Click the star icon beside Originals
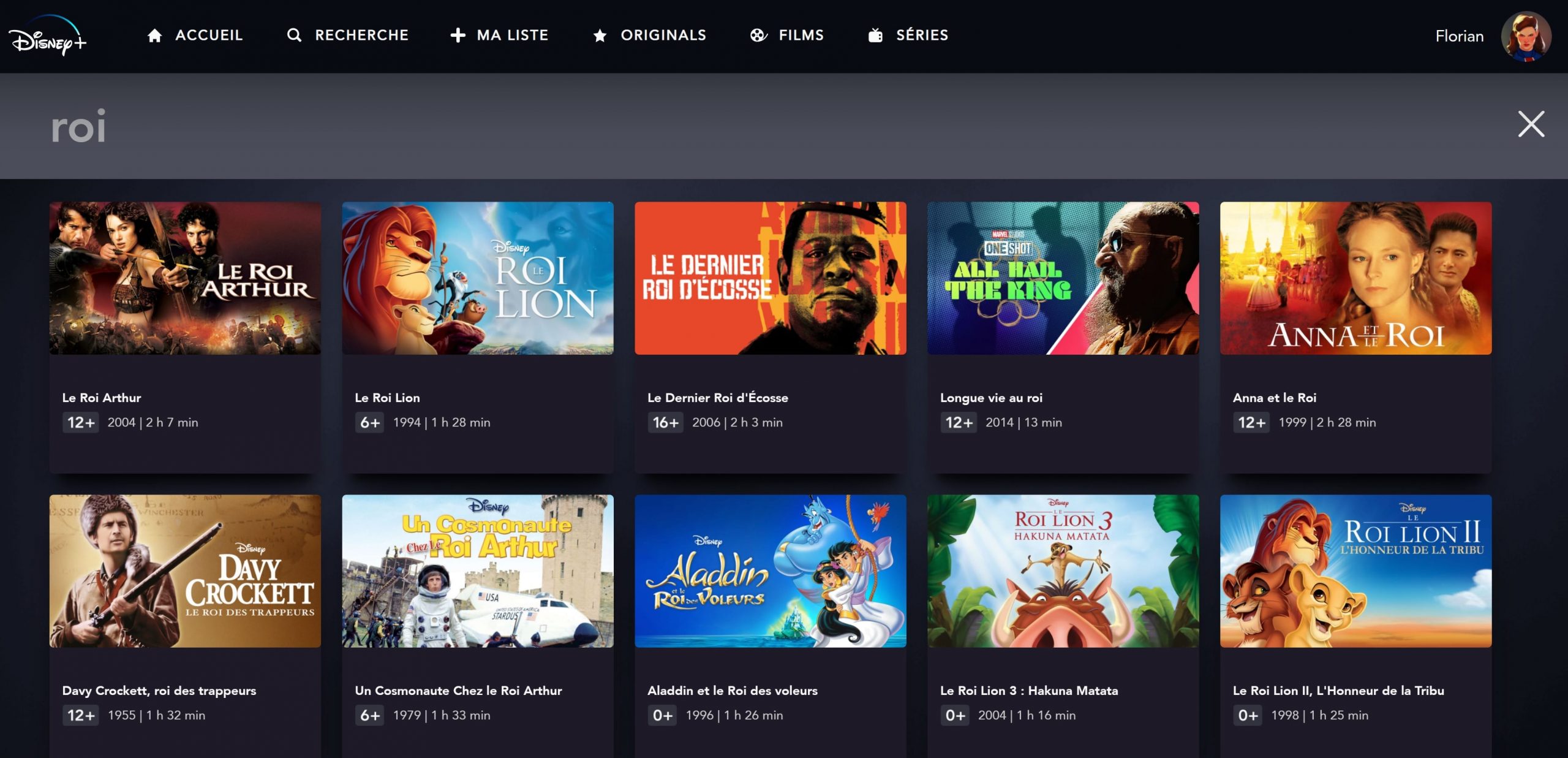Image resolution: width=1568 pixels, height=758 pixels. (x=600, y=36)
